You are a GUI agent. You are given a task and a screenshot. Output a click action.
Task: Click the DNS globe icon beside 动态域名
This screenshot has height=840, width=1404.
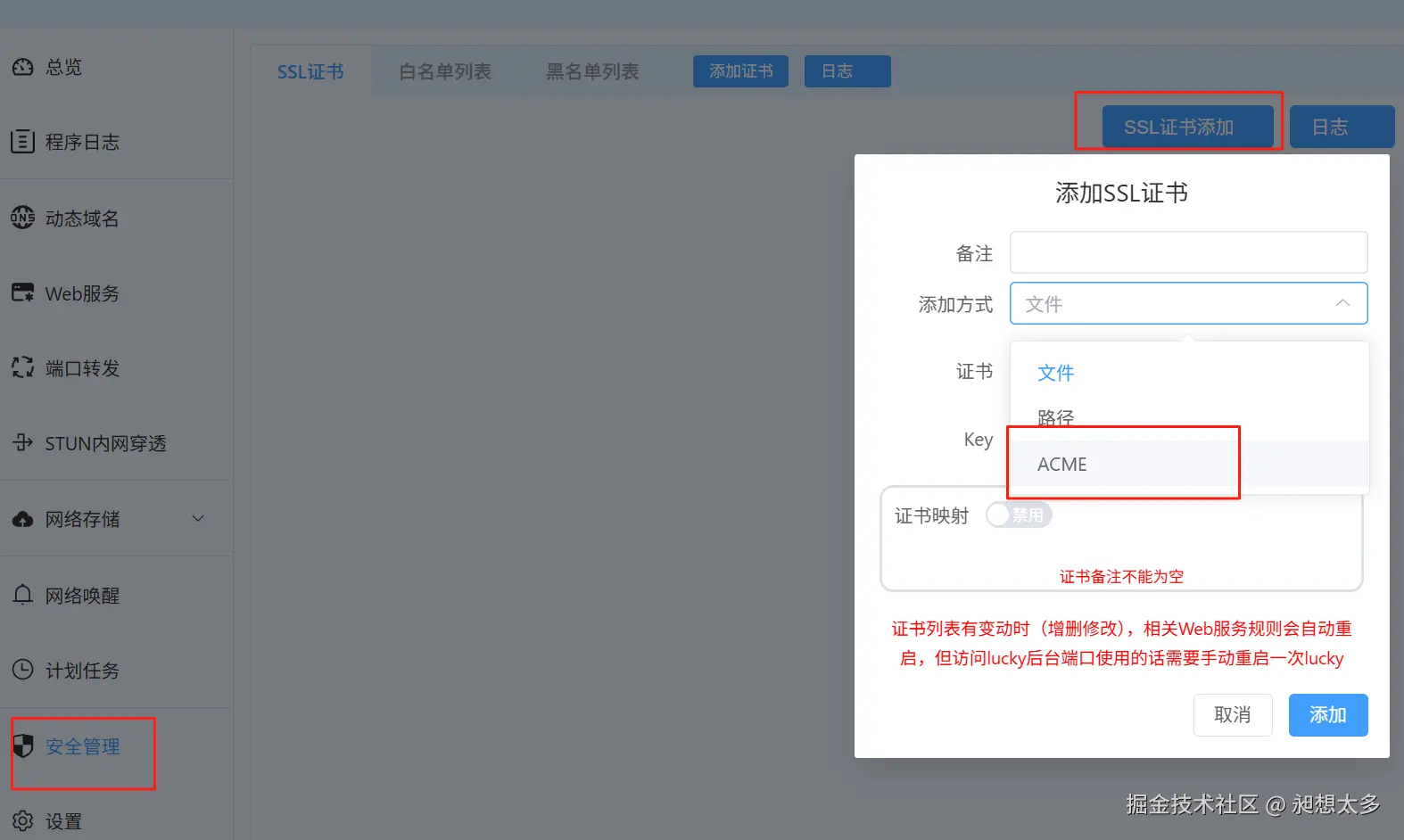(x=23, y=218)
